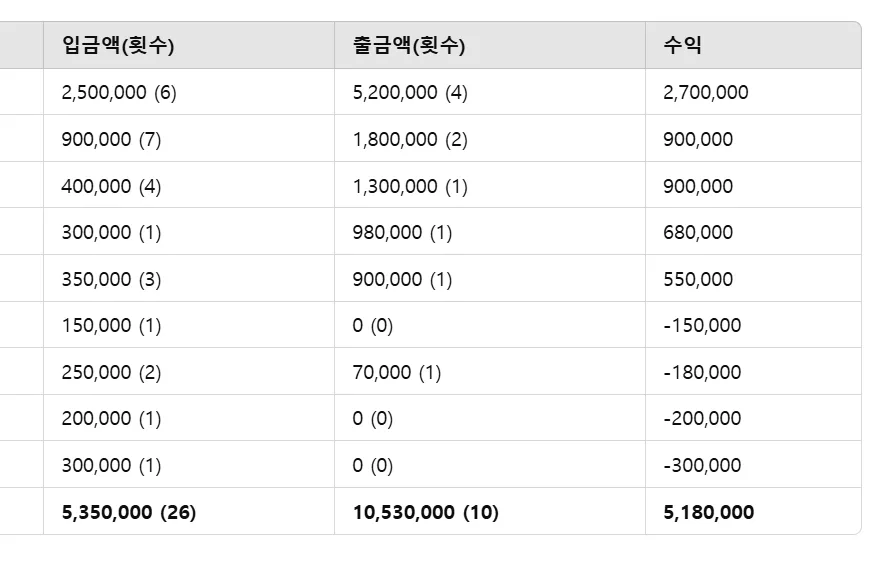873x565 pixels.
Task: Click the 수익 column header
Action: point(753,45)
